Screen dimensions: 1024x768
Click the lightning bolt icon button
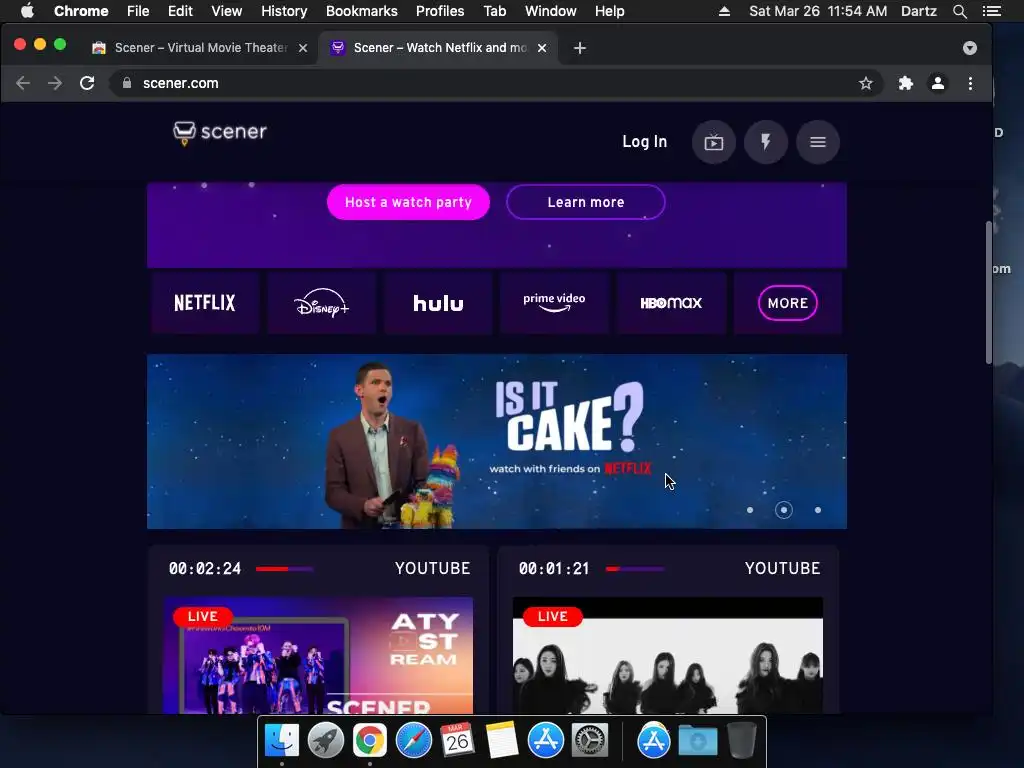[765, 142]
